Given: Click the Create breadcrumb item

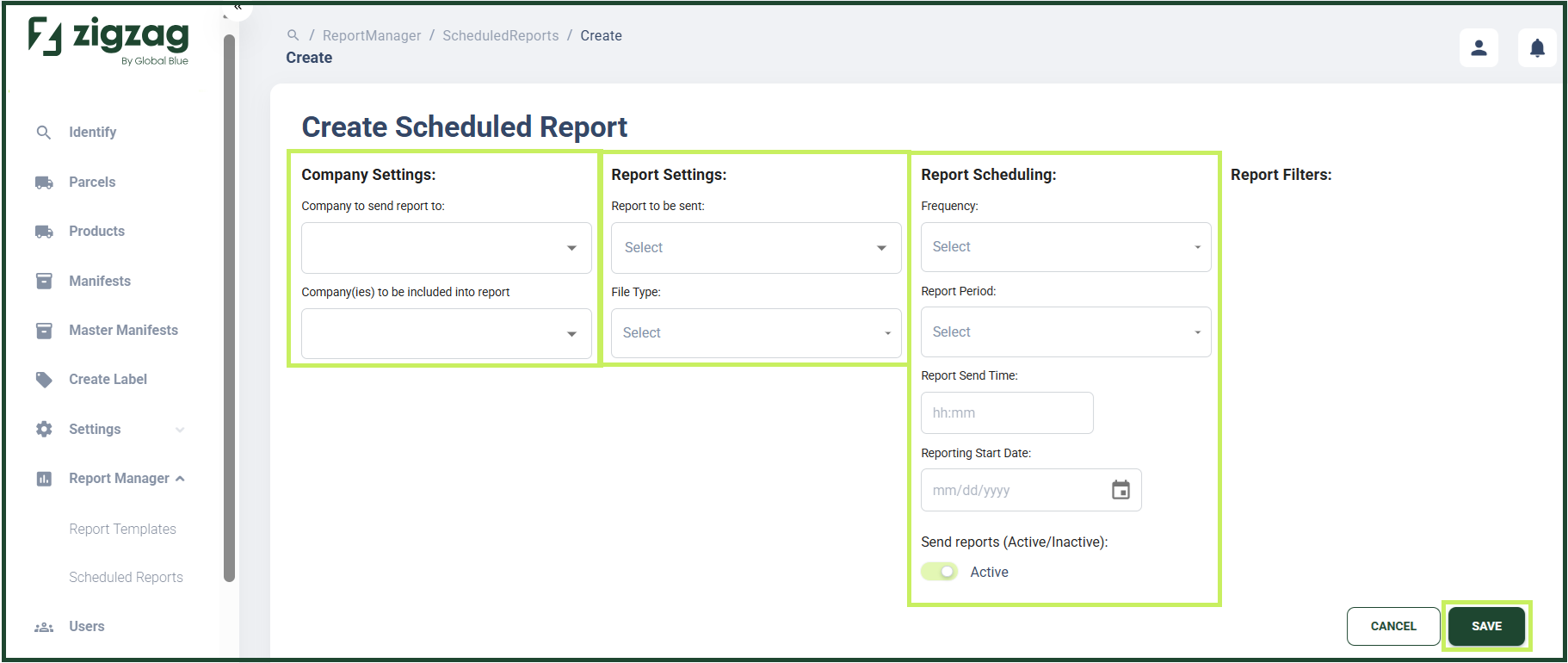Looking at the screenshot, I should (x=601, y=36).
